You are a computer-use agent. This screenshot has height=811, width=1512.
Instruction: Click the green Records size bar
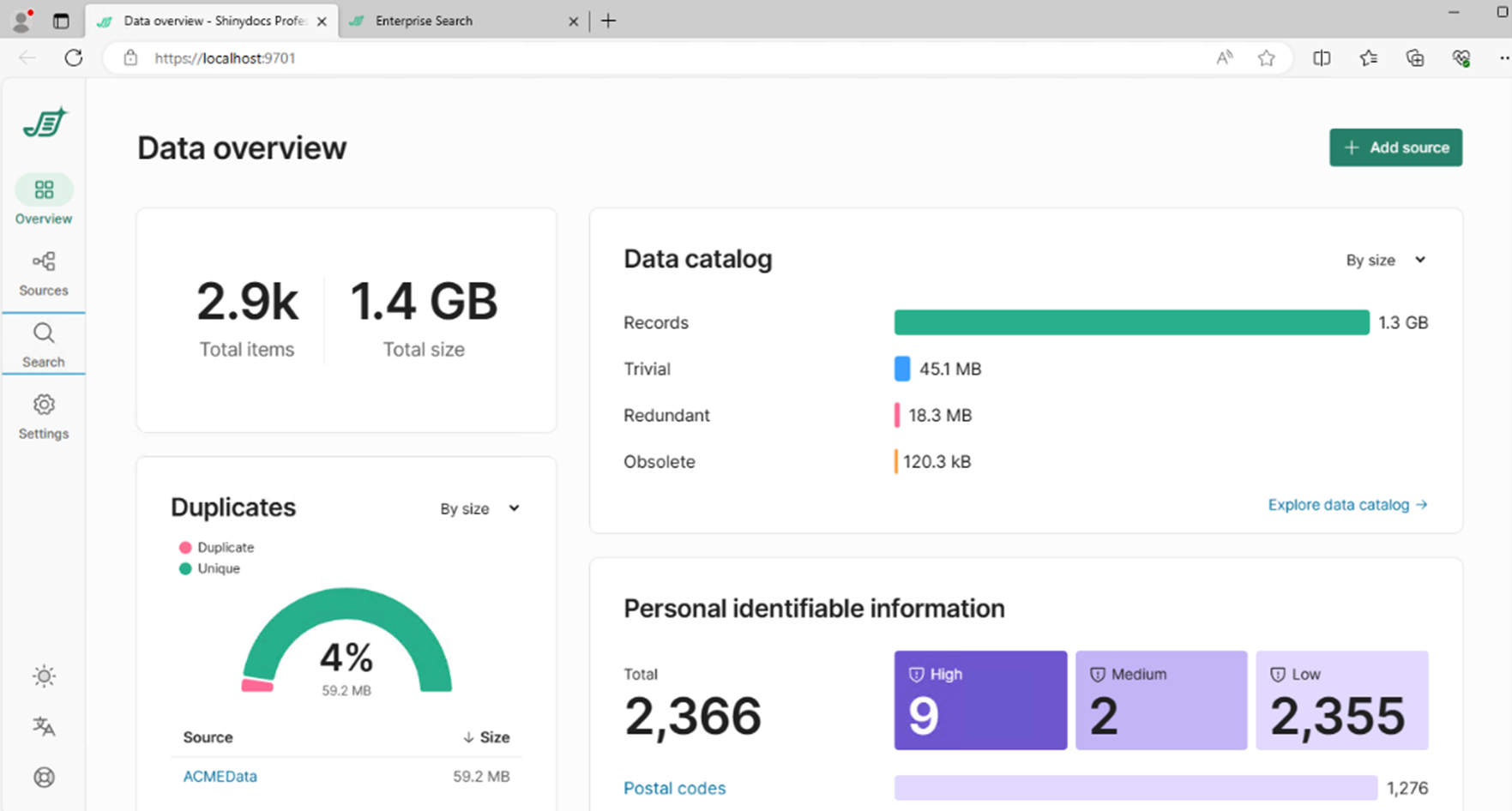[x=1131, y=322]
